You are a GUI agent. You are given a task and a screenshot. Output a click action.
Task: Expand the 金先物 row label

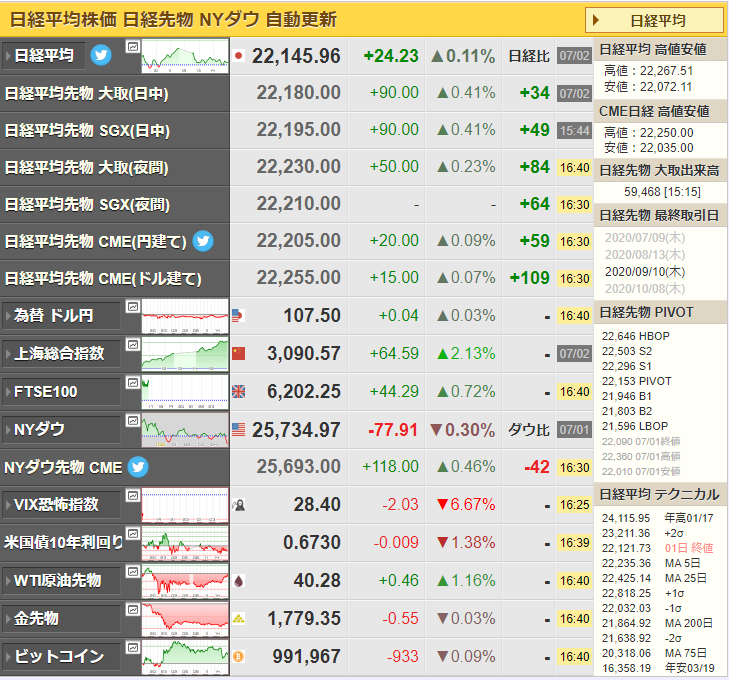pyautogui.click(x=61, y=619)
